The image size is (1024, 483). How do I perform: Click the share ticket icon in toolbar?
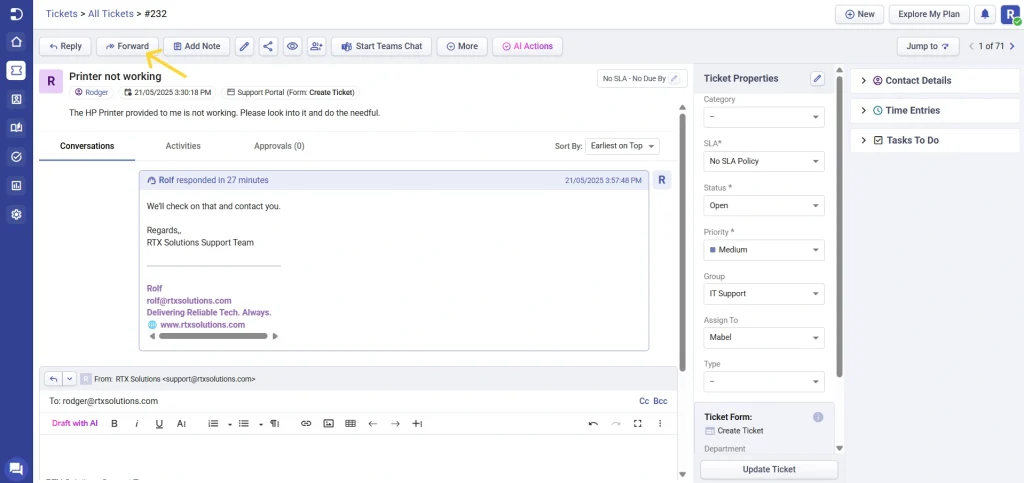point(267,46)
